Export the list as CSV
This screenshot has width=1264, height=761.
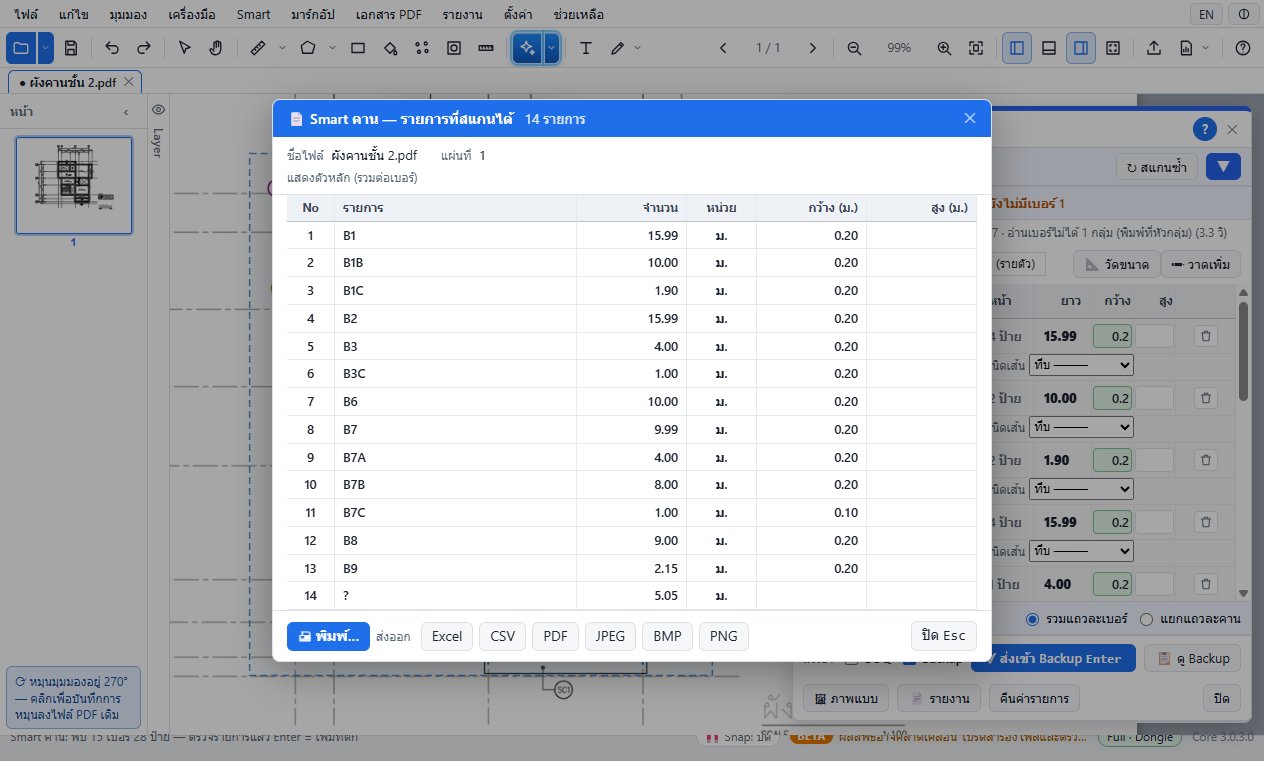[x=503, y=637]
